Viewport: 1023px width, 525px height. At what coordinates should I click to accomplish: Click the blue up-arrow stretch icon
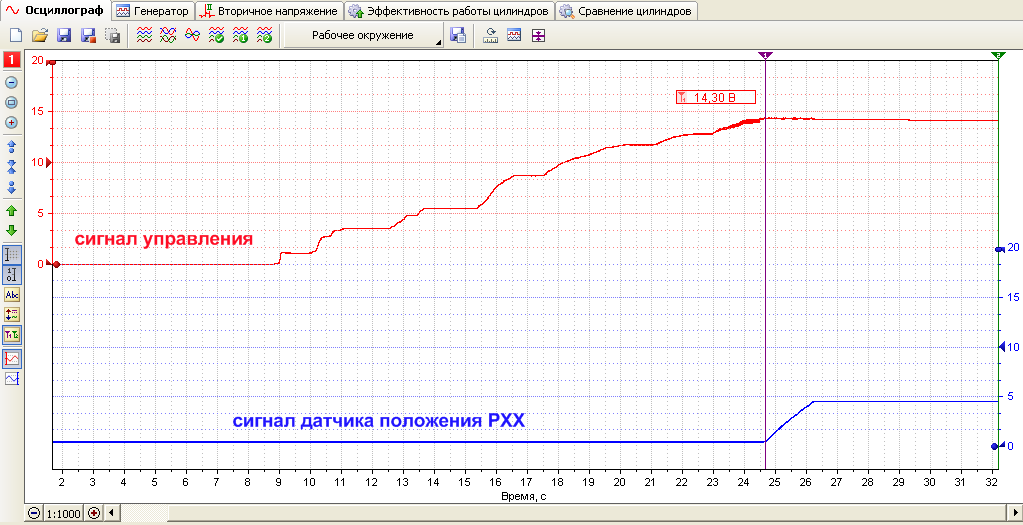12,145
